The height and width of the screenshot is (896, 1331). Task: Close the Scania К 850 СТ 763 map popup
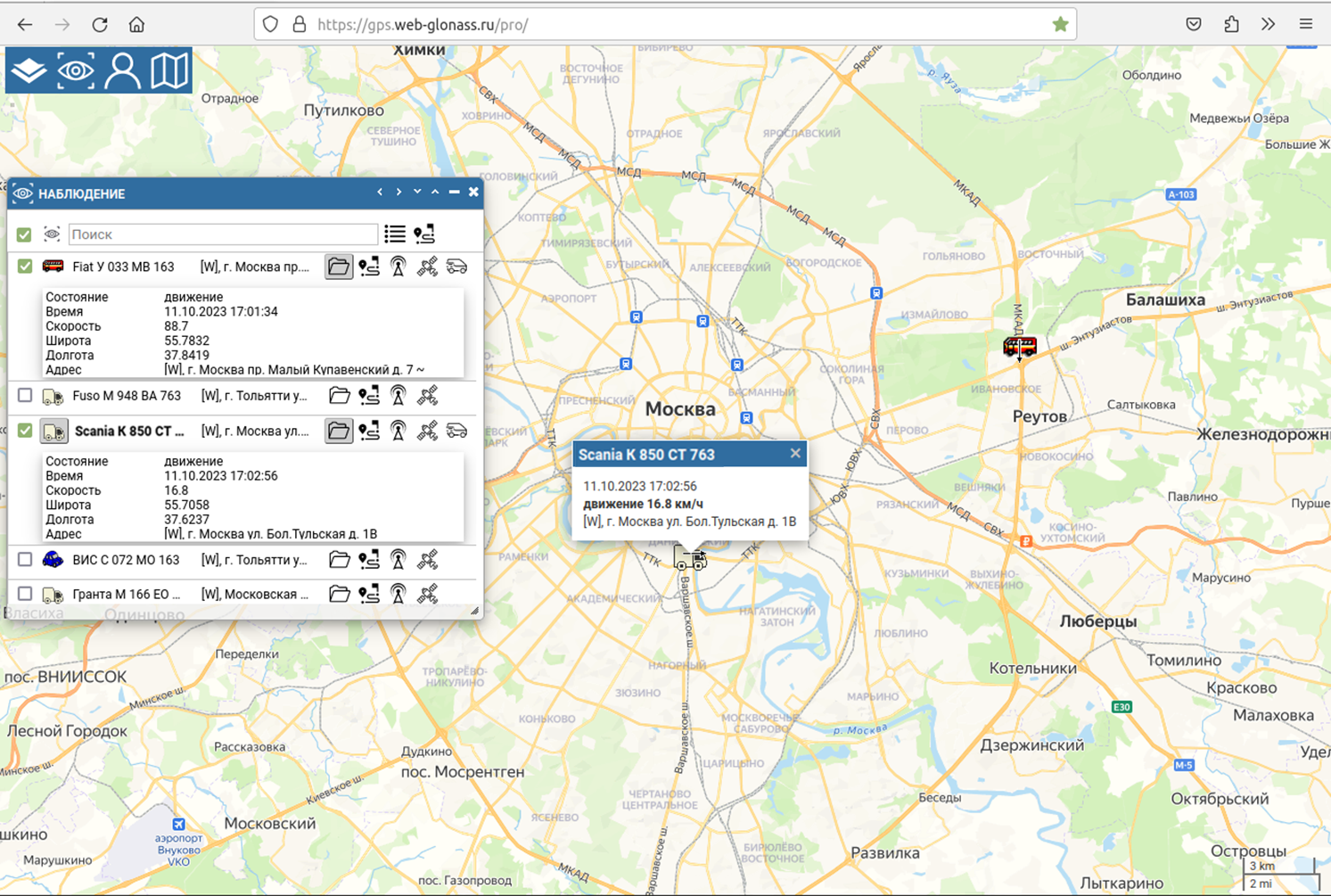[x=795, y=454]
